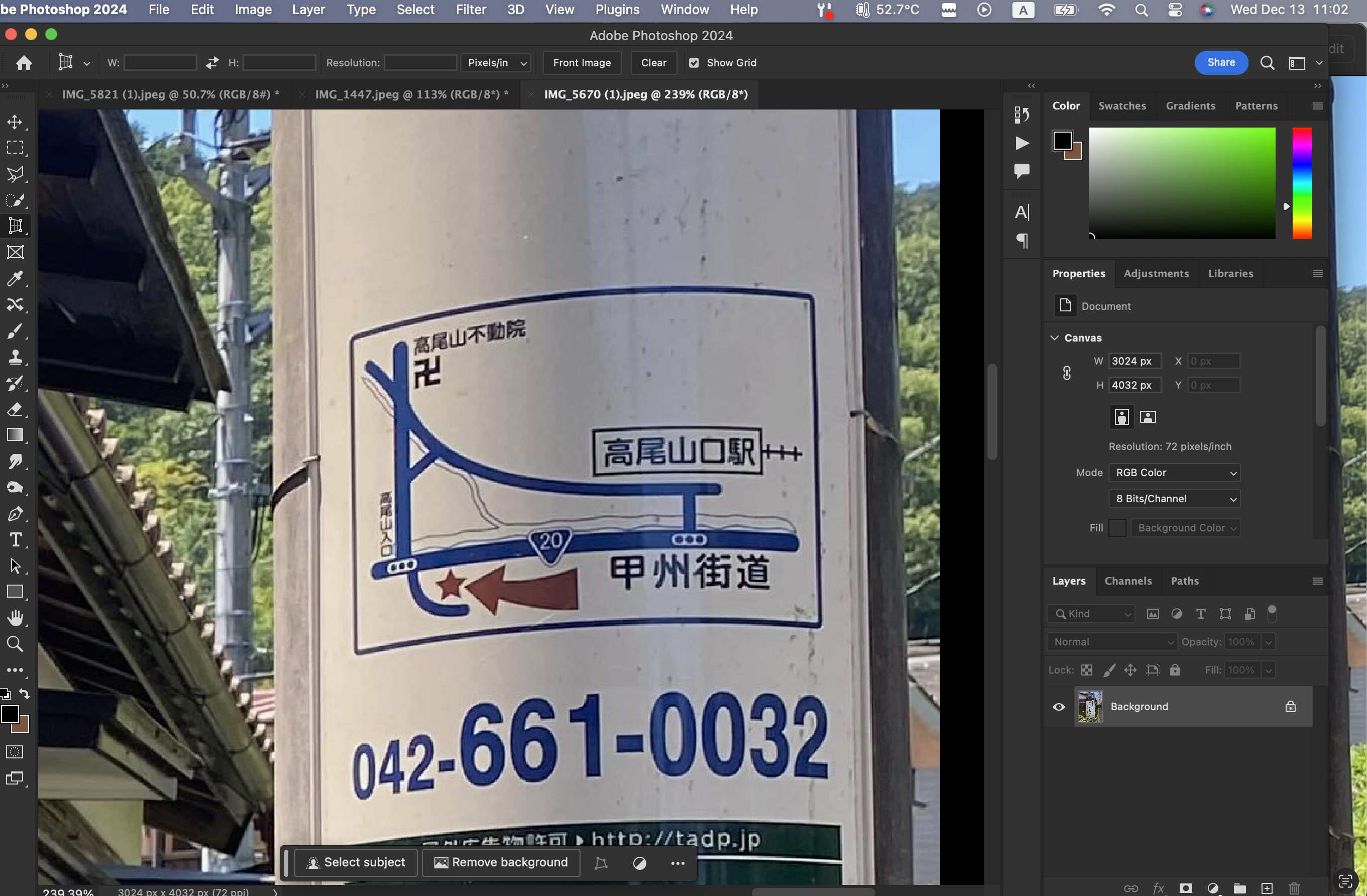The width and height of the screenshot is (1367, 896).
Task: Select the Clone Stamp tool
Action: click(15, 357)
